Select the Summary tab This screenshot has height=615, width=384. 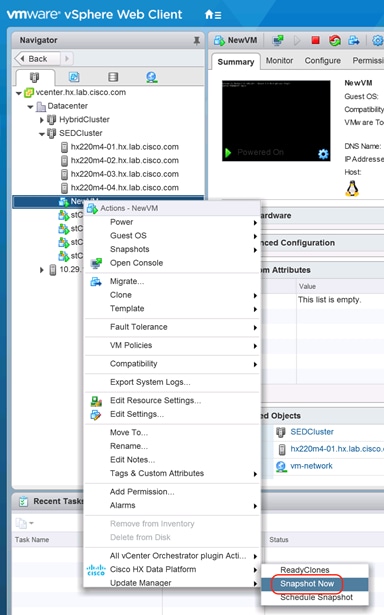(x=236, y=62)
